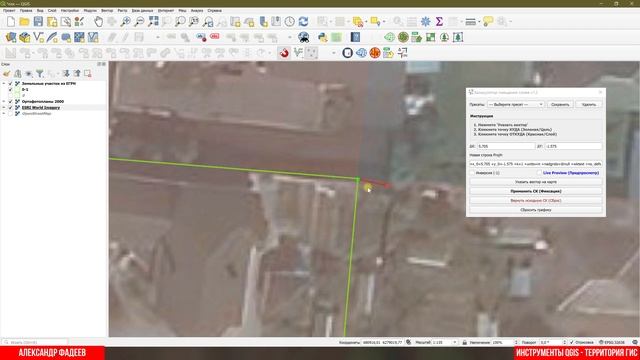Open the temporal controller clock icon
The image size is (640, 360).
pos(290,22)
